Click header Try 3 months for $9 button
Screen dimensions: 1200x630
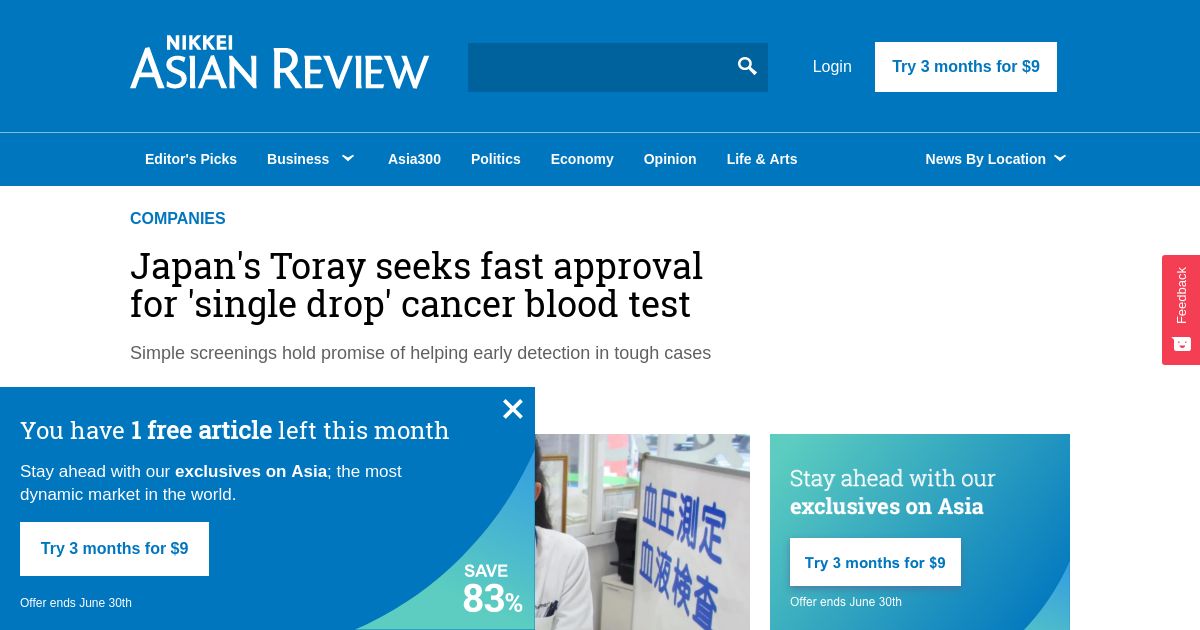tap(966, 67)
